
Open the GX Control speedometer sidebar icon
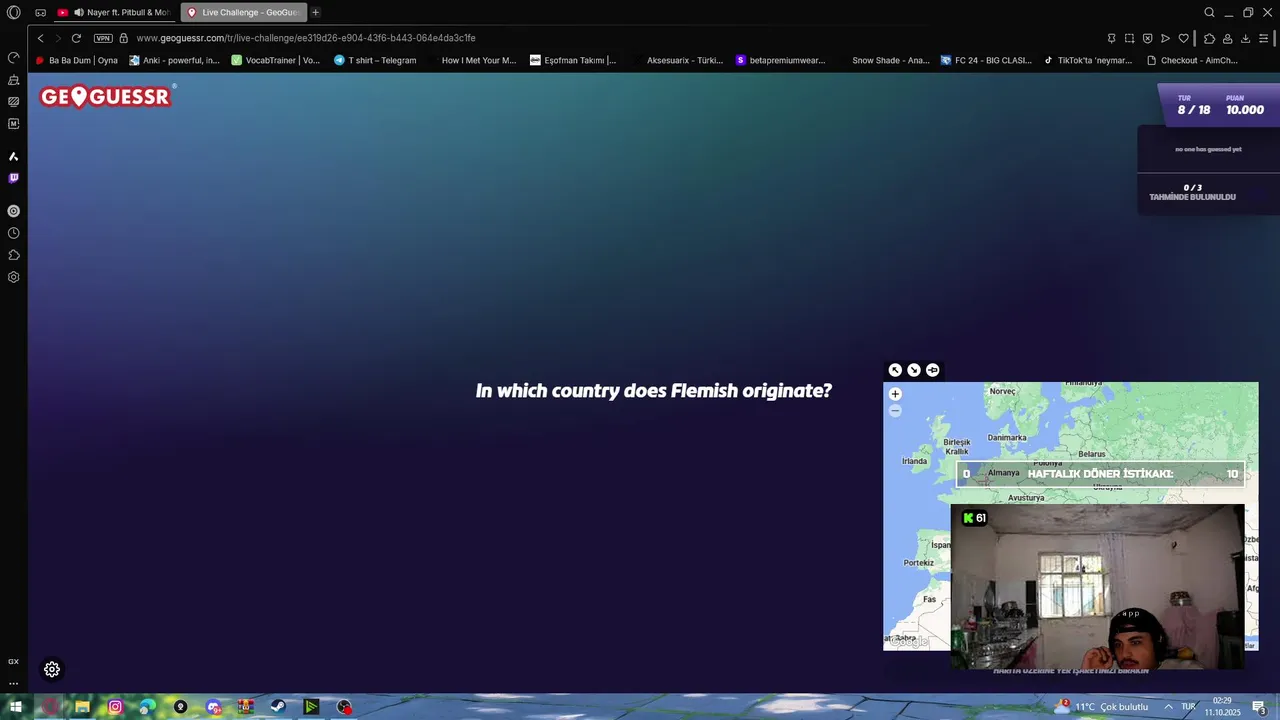click(x=14, y=58)
